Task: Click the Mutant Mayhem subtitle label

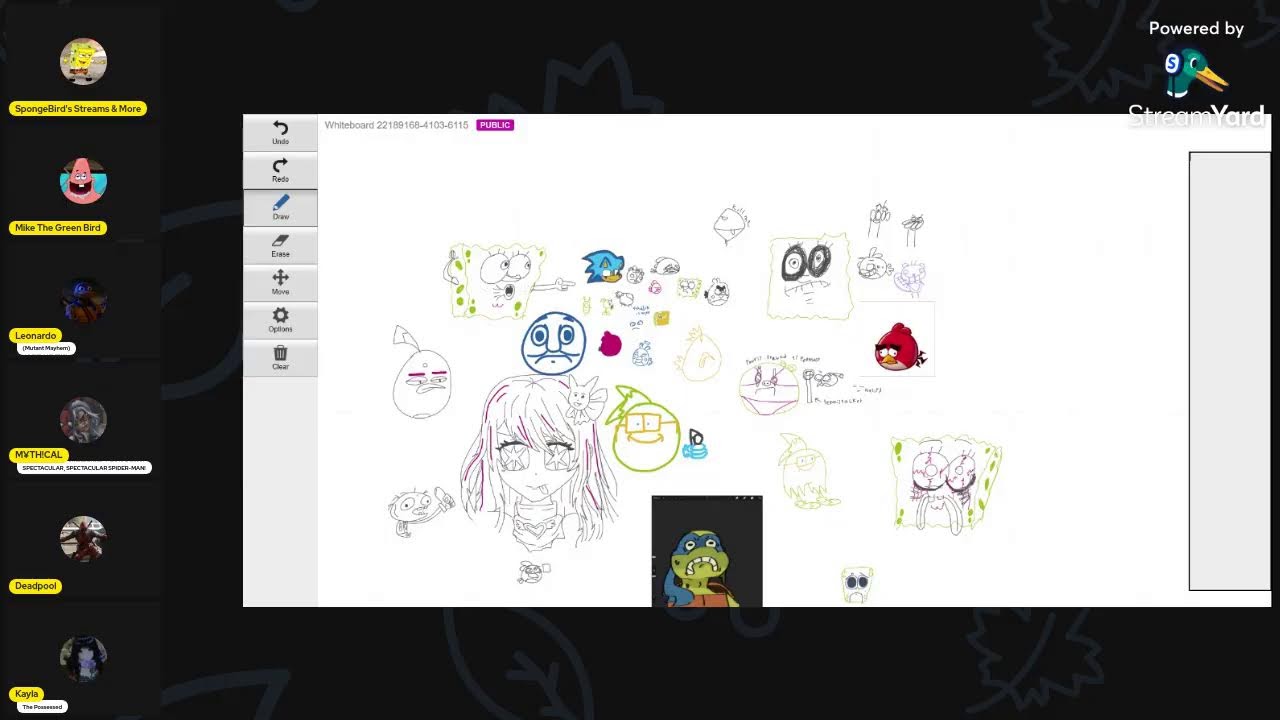Action: (x=46, y=348)
